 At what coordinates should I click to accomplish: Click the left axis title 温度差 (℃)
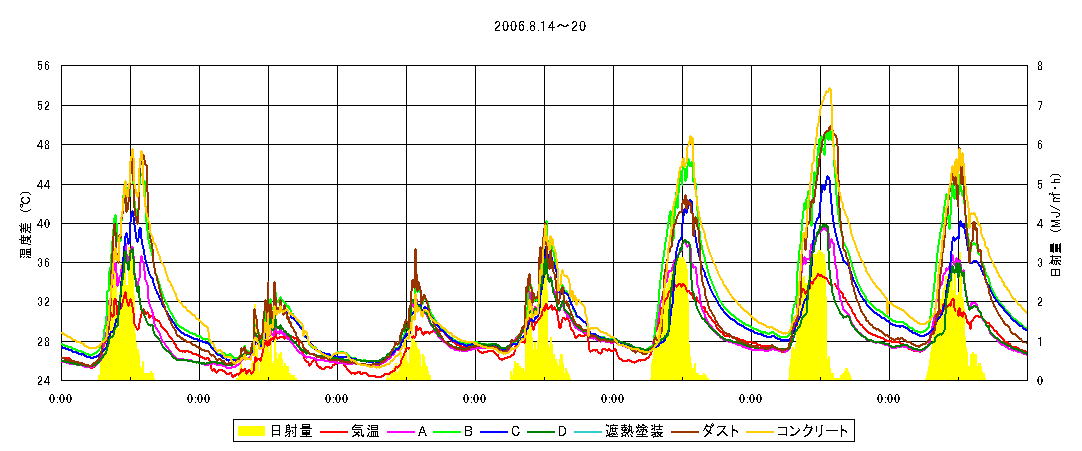click(24, 223)
